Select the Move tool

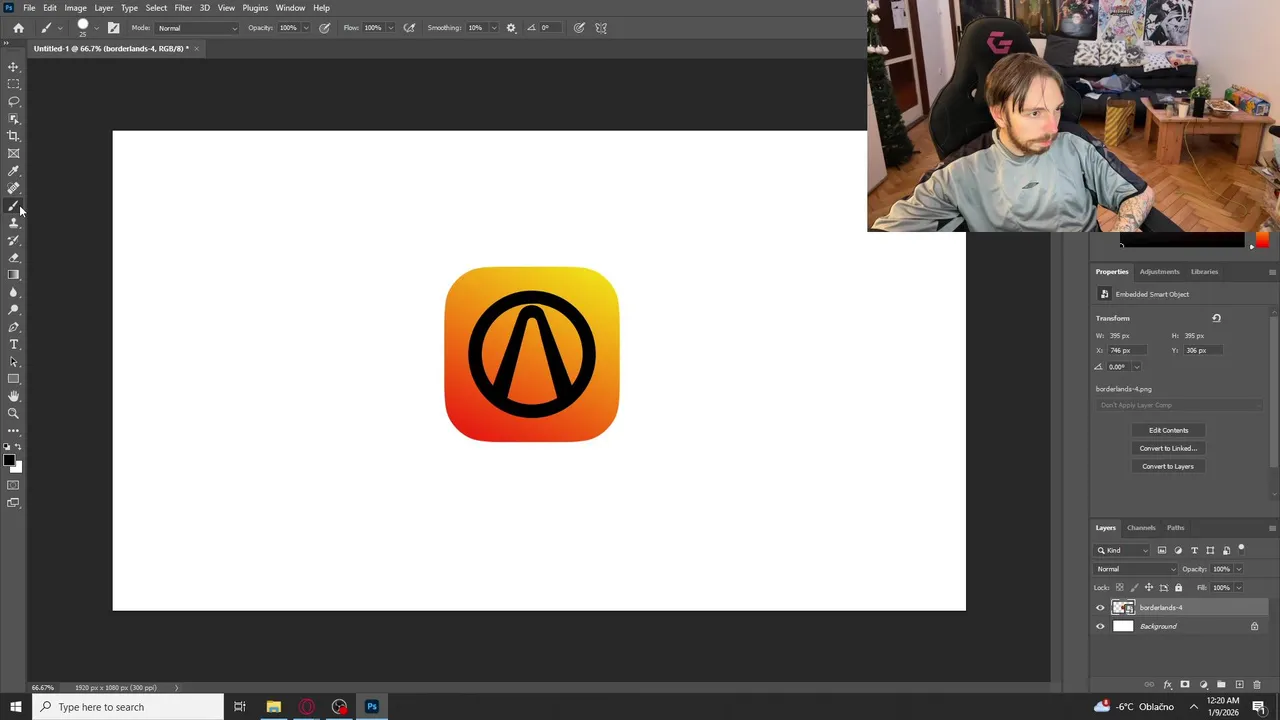coord(14,67)
